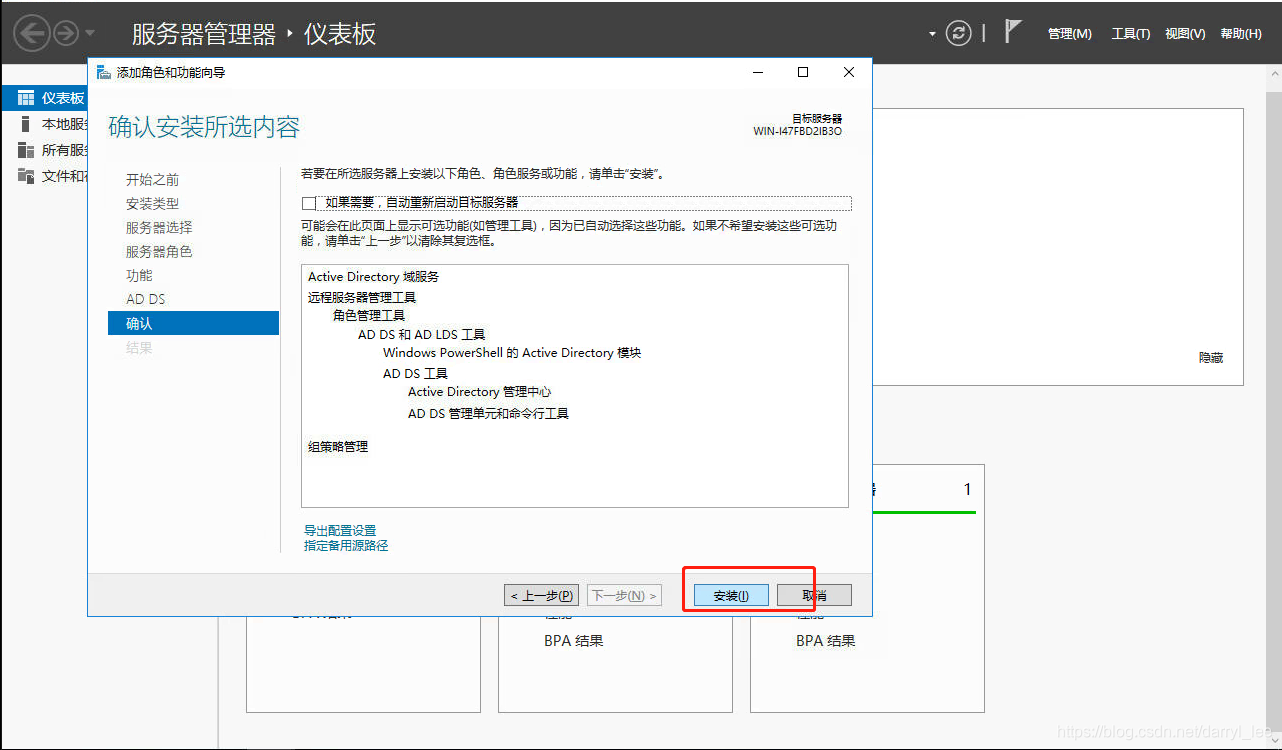The width and height of the screenshot is (1282, 750).
Task: Click the 上一步(P) button
Action: click(541, 595)
